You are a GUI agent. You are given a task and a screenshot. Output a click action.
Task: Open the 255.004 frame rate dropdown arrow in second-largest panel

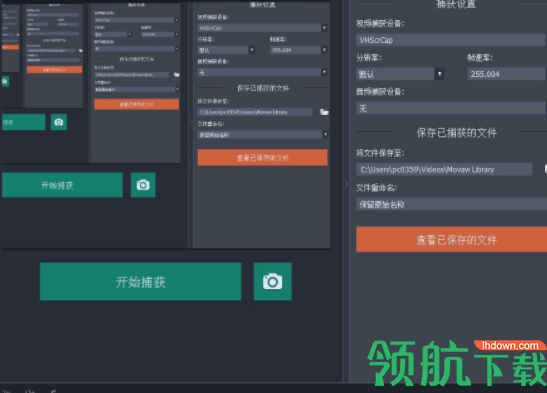[x=324, y=50]
